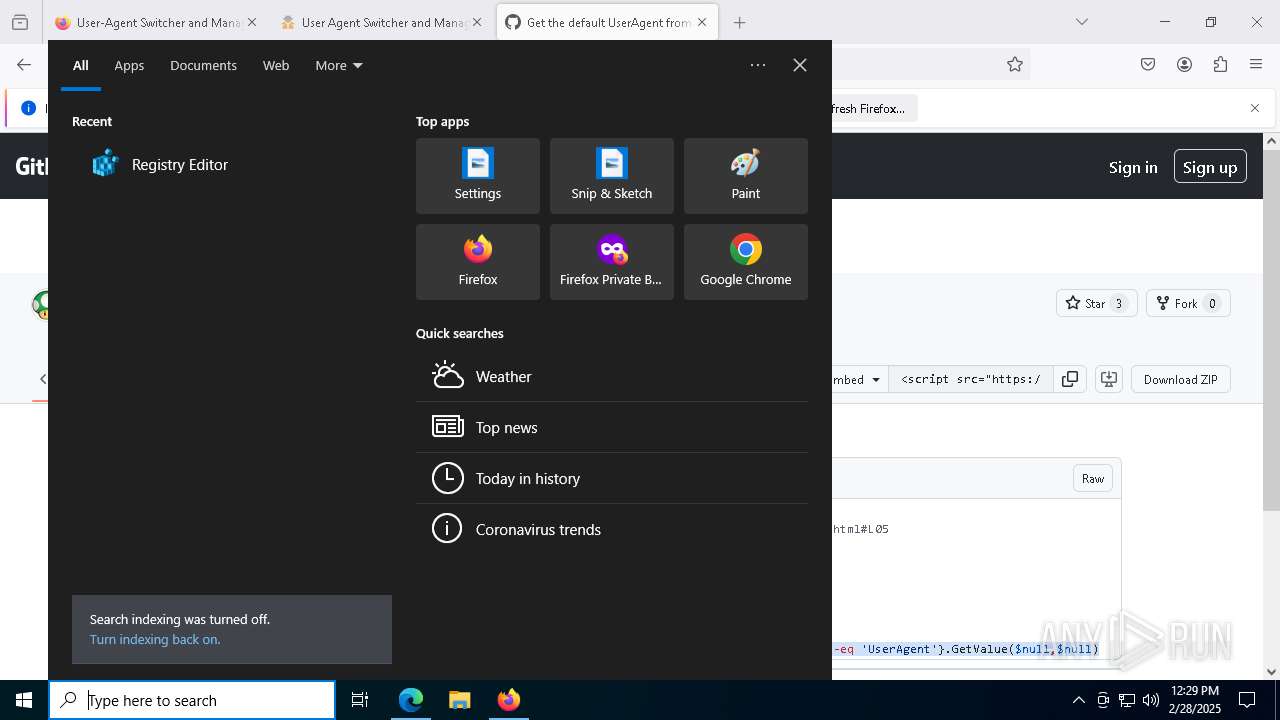Copy embed script to clipboard
Image resolution: width=1280 pixels, height=720 pixels.
[1070, 379]
